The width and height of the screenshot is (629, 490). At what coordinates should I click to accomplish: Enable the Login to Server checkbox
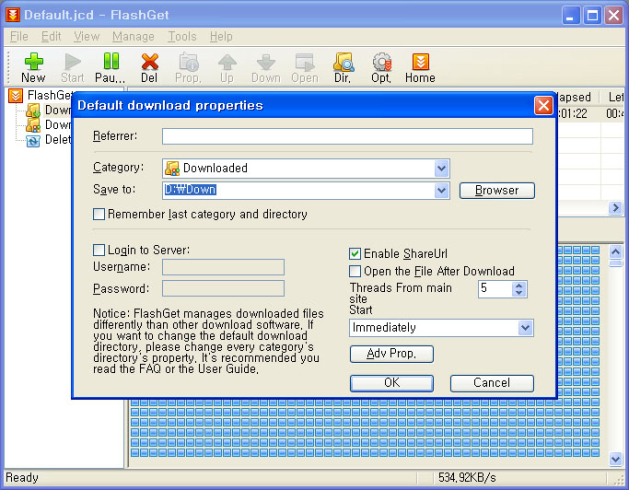coord(99,250)
